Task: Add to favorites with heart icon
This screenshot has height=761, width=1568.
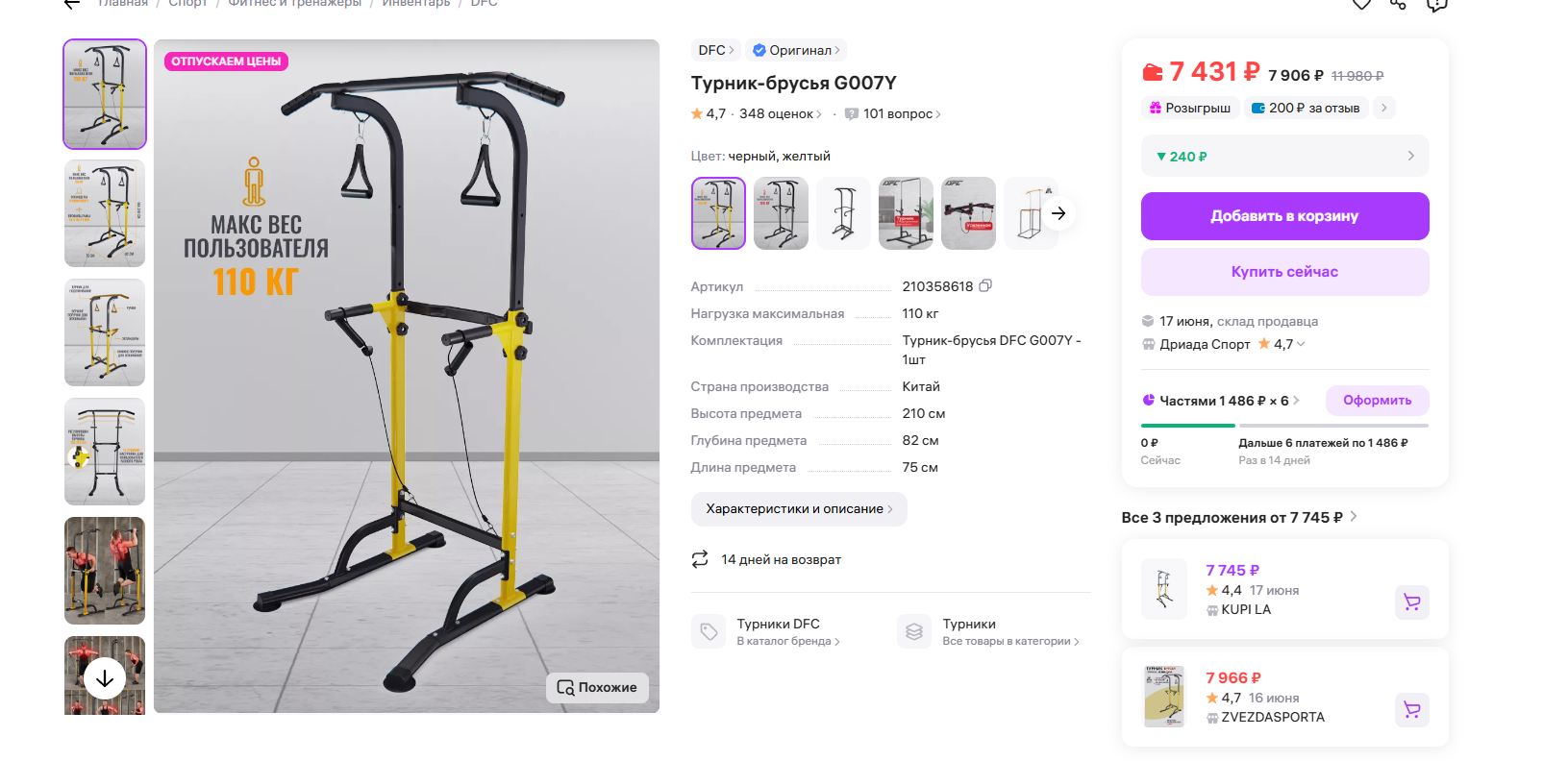Action: (1361, 4)
